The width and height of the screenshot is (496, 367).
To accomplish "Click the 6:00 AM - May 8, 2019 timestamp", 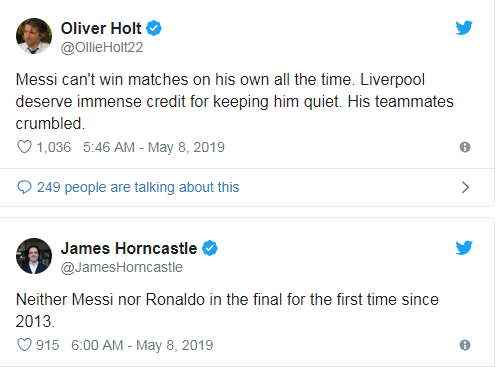I will [x=142, y=345].
